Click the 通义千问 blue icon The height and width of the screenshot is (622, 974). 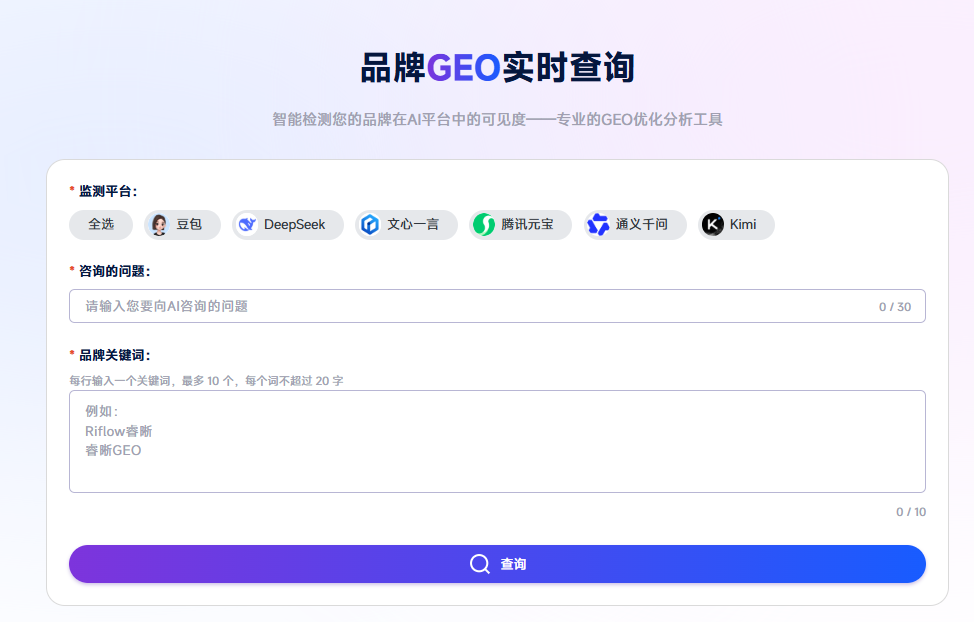[x=598, y=225]
